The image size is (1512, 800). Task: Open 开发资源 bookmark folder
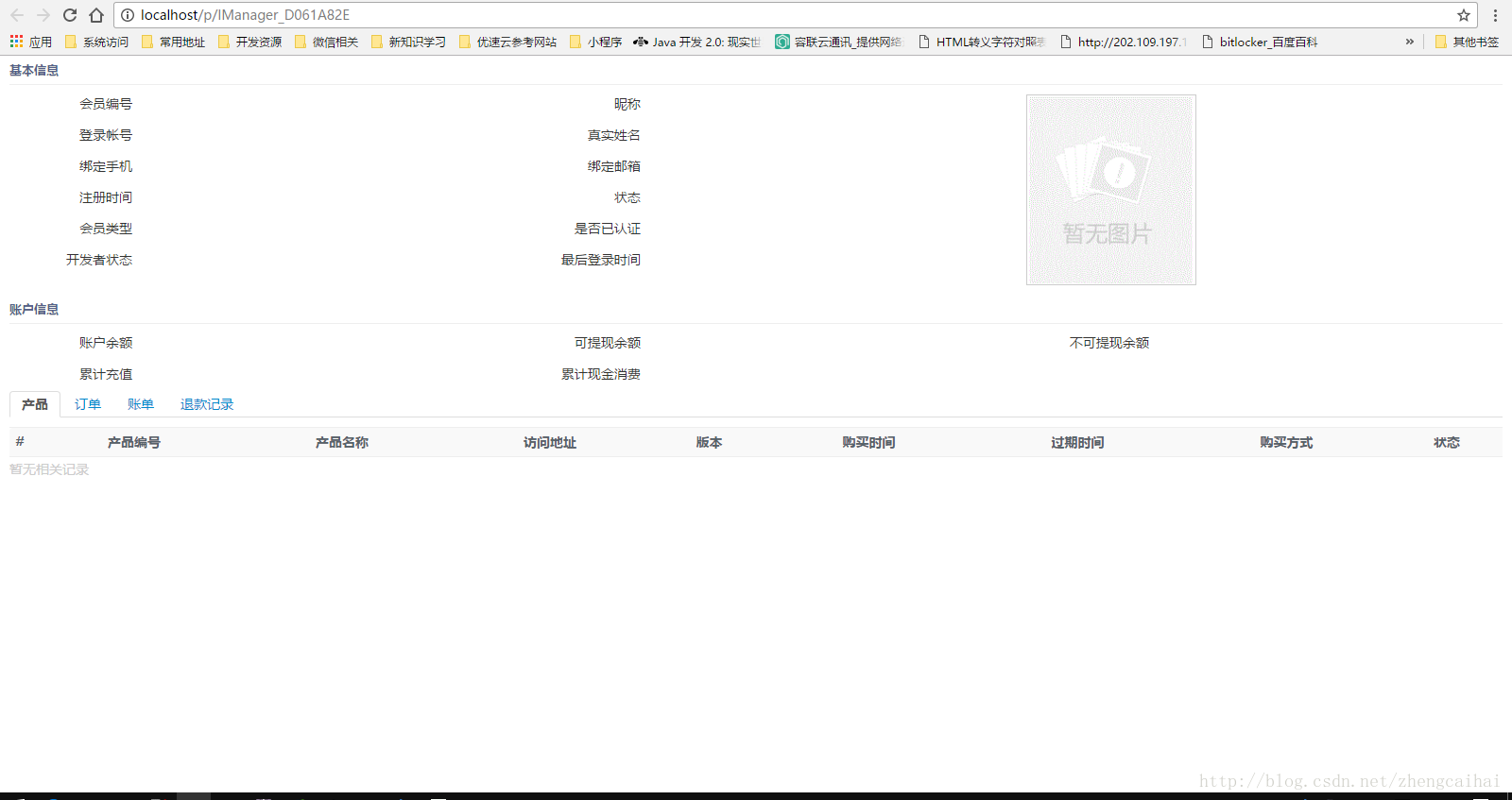[x=249, y=42]
